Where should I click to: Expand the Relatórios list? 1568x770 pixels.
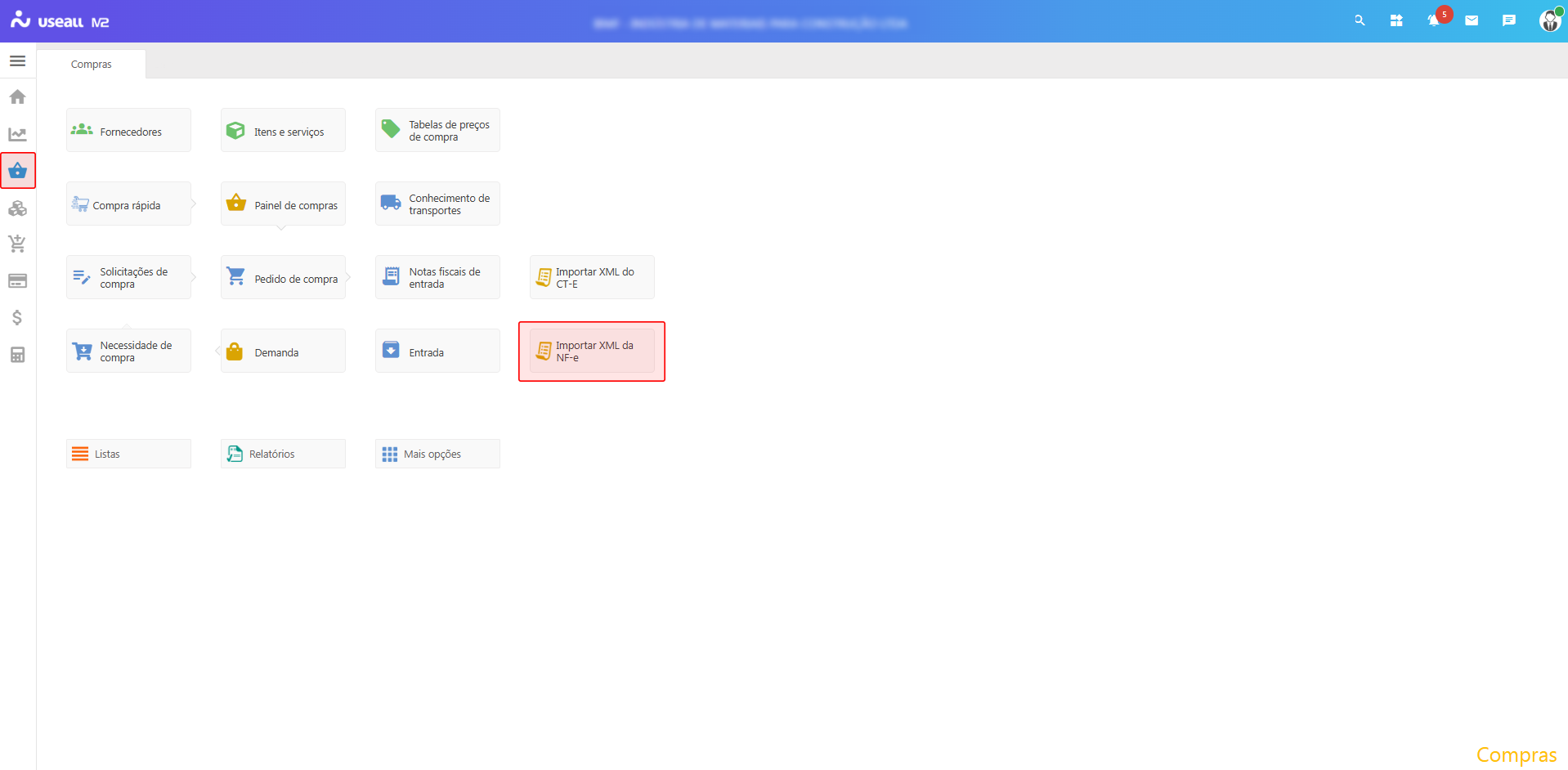(283, 454)
